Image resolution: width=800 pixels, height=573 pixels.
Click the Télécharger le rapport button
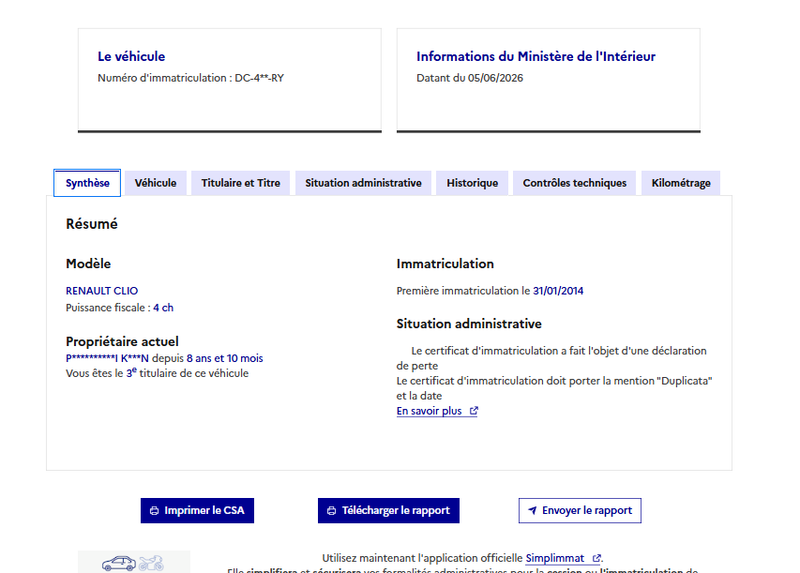coord(389,510)
